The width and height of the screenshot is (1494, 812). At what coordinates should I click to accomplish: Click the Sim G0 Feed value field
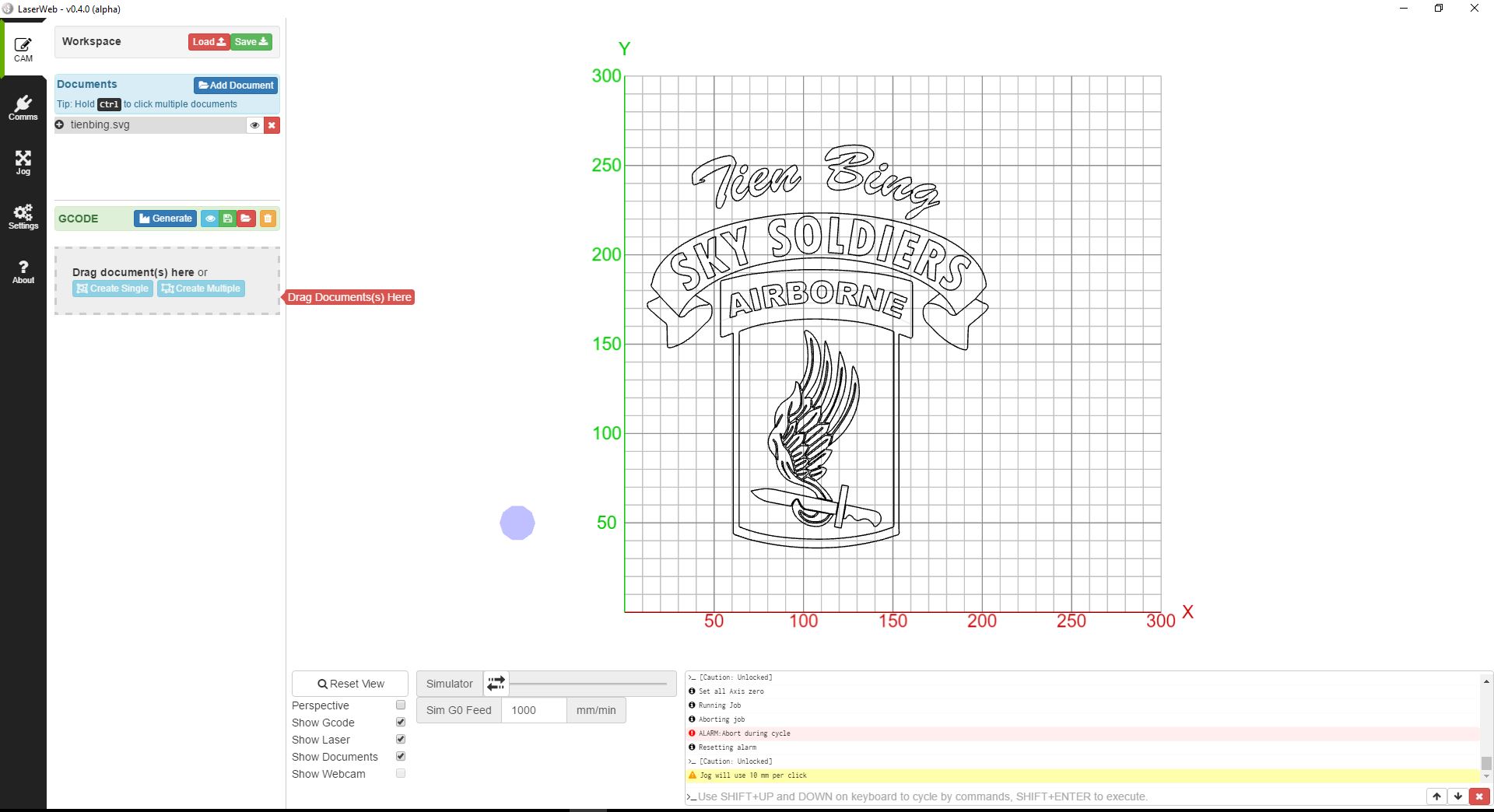[534, 710]
